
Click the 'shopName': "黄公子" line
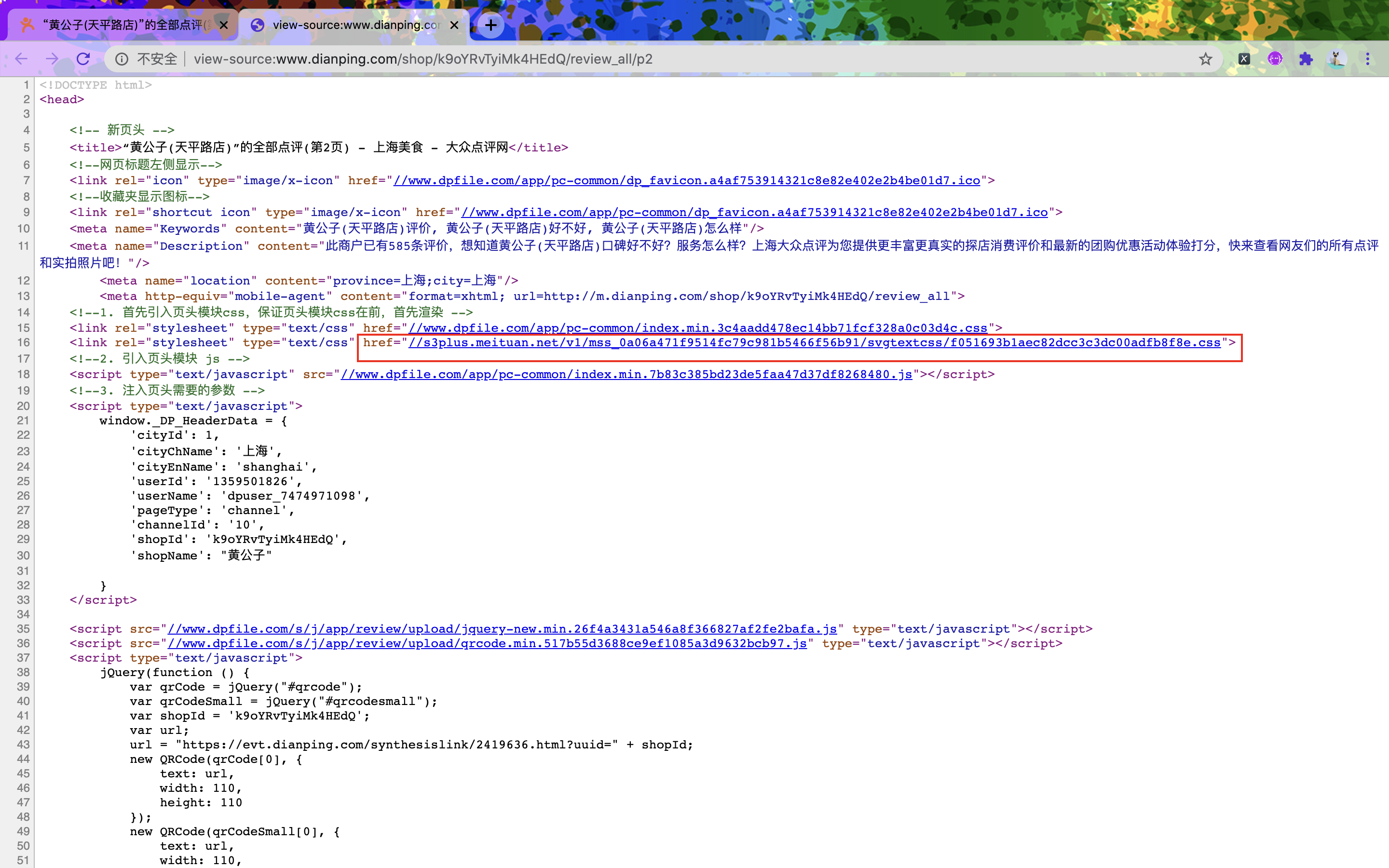[x=201, y=555]
